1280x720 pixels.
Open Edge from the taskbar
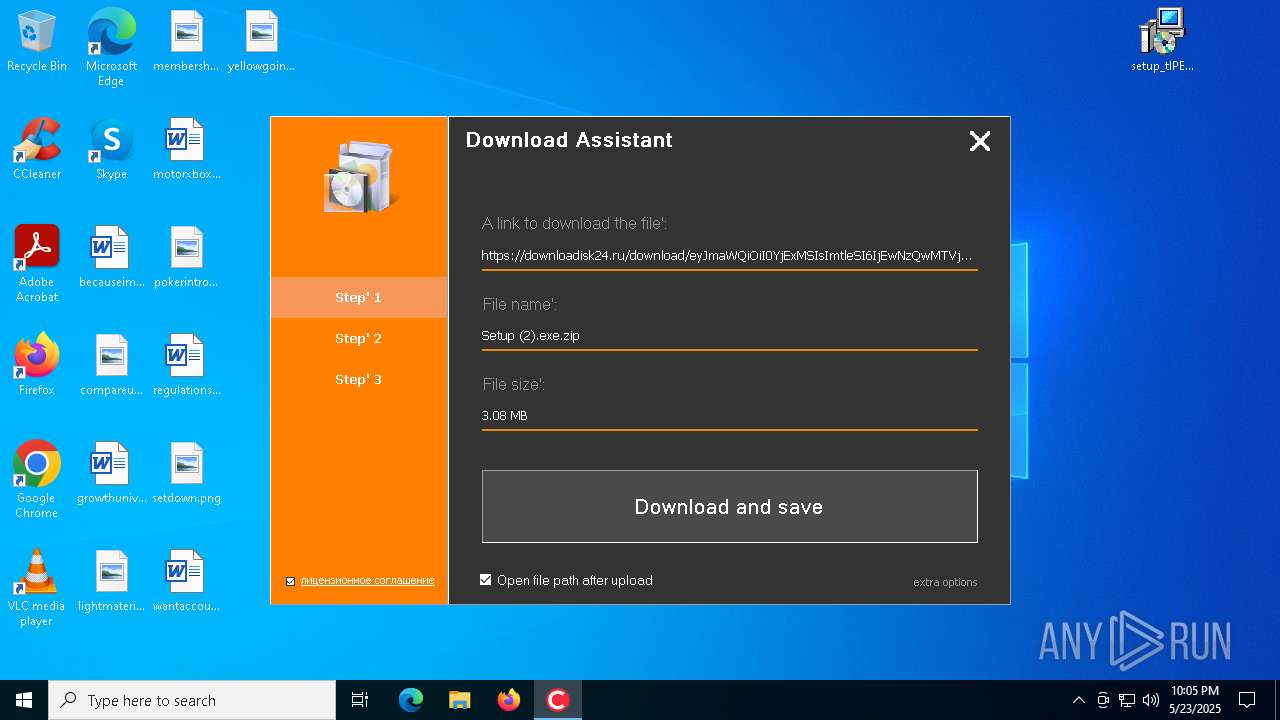(411, 700)
